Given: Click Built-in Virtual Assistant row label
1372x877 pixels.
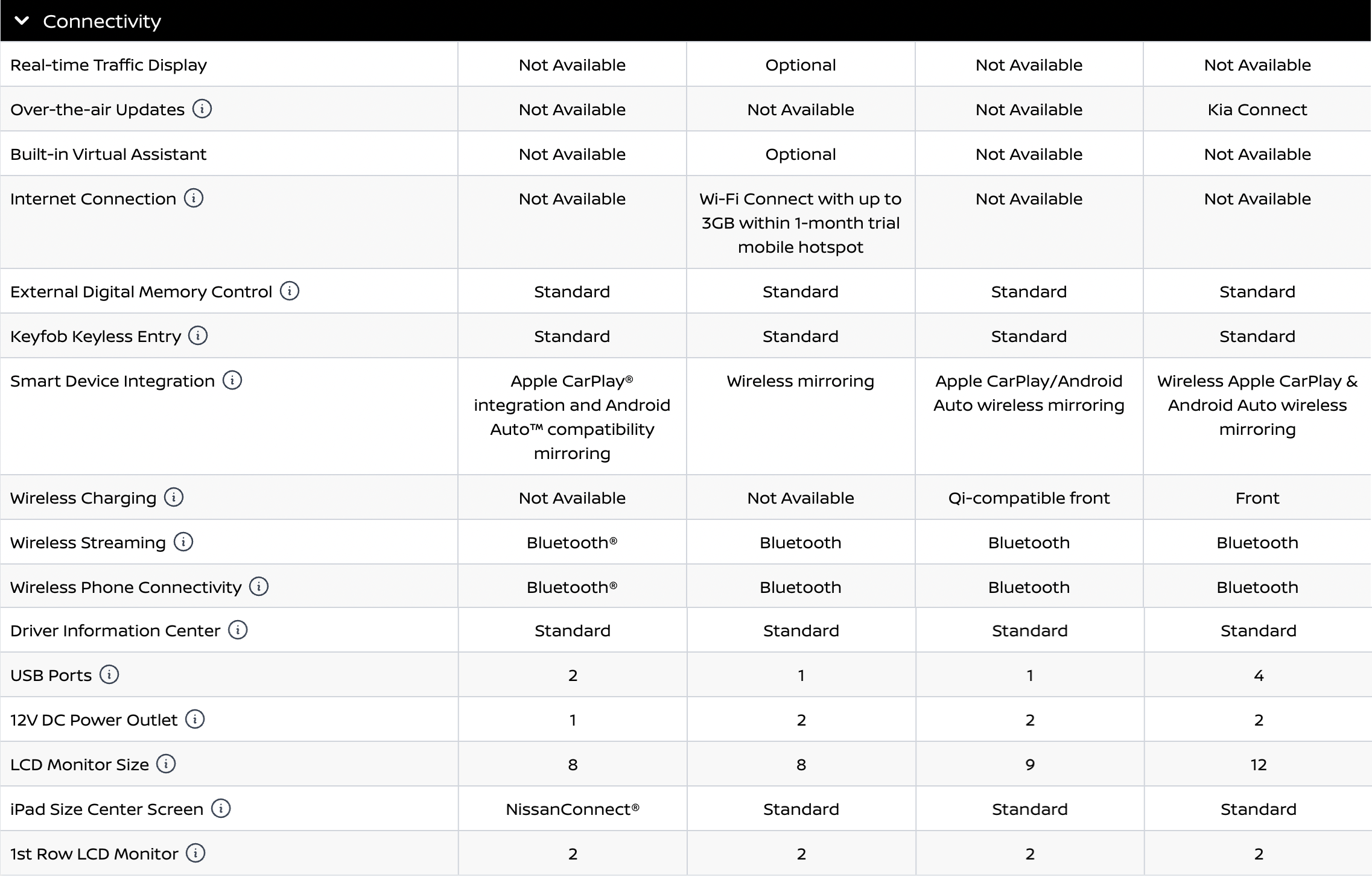Looking at the screenshot, I should [x=109, y=154].
